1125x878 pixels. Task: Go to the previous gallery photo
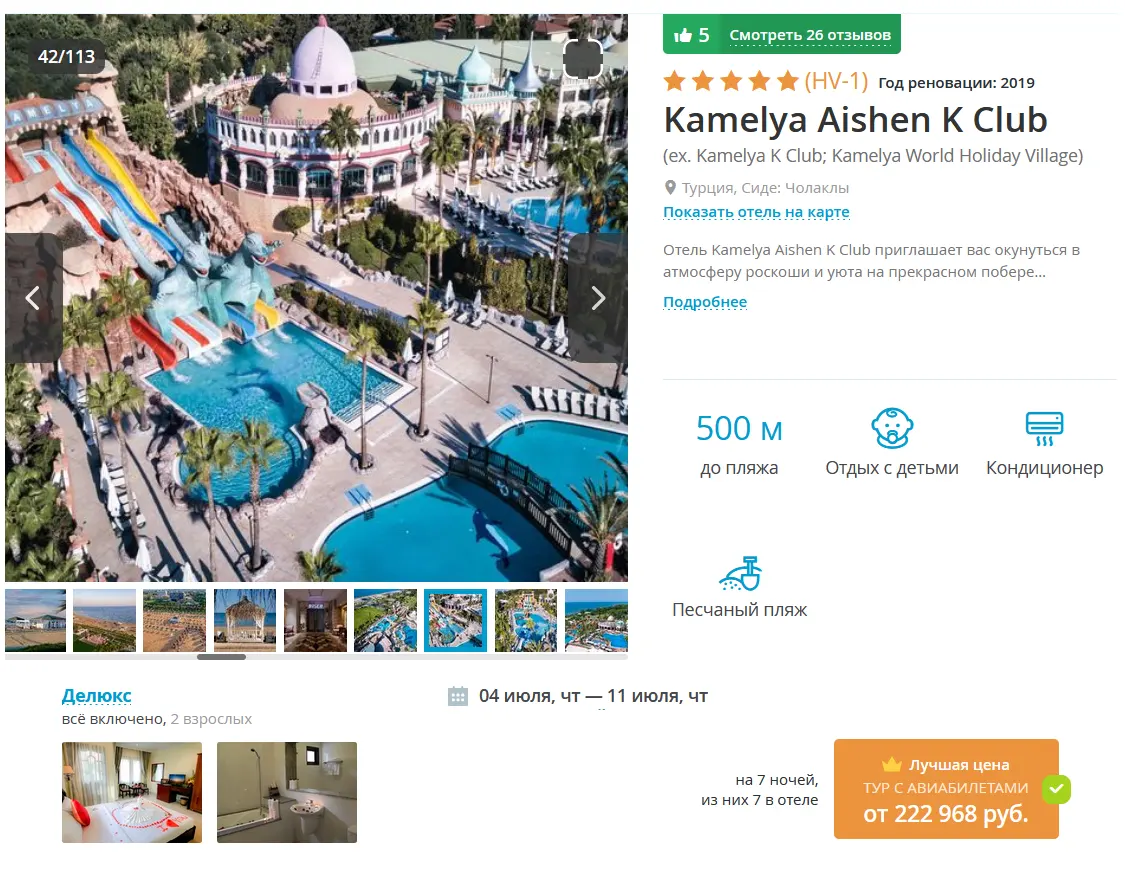click(x=34, y=298)
